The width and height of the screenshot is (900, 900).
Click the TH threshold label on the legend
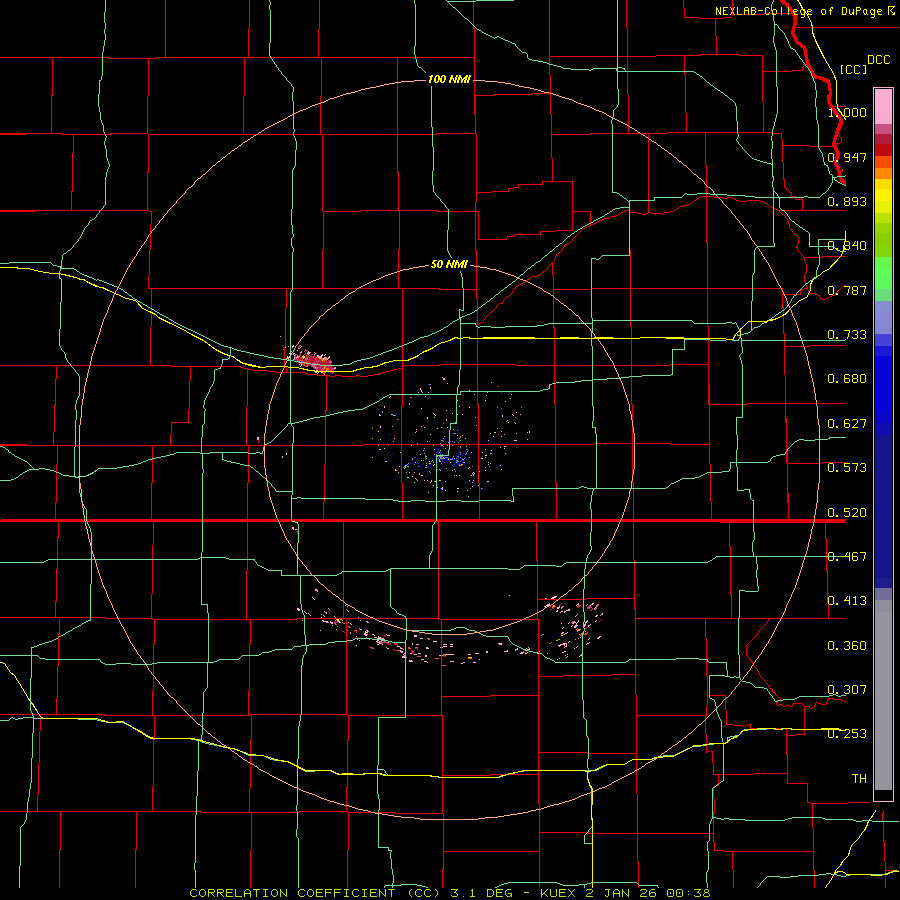tap(859, 779)
